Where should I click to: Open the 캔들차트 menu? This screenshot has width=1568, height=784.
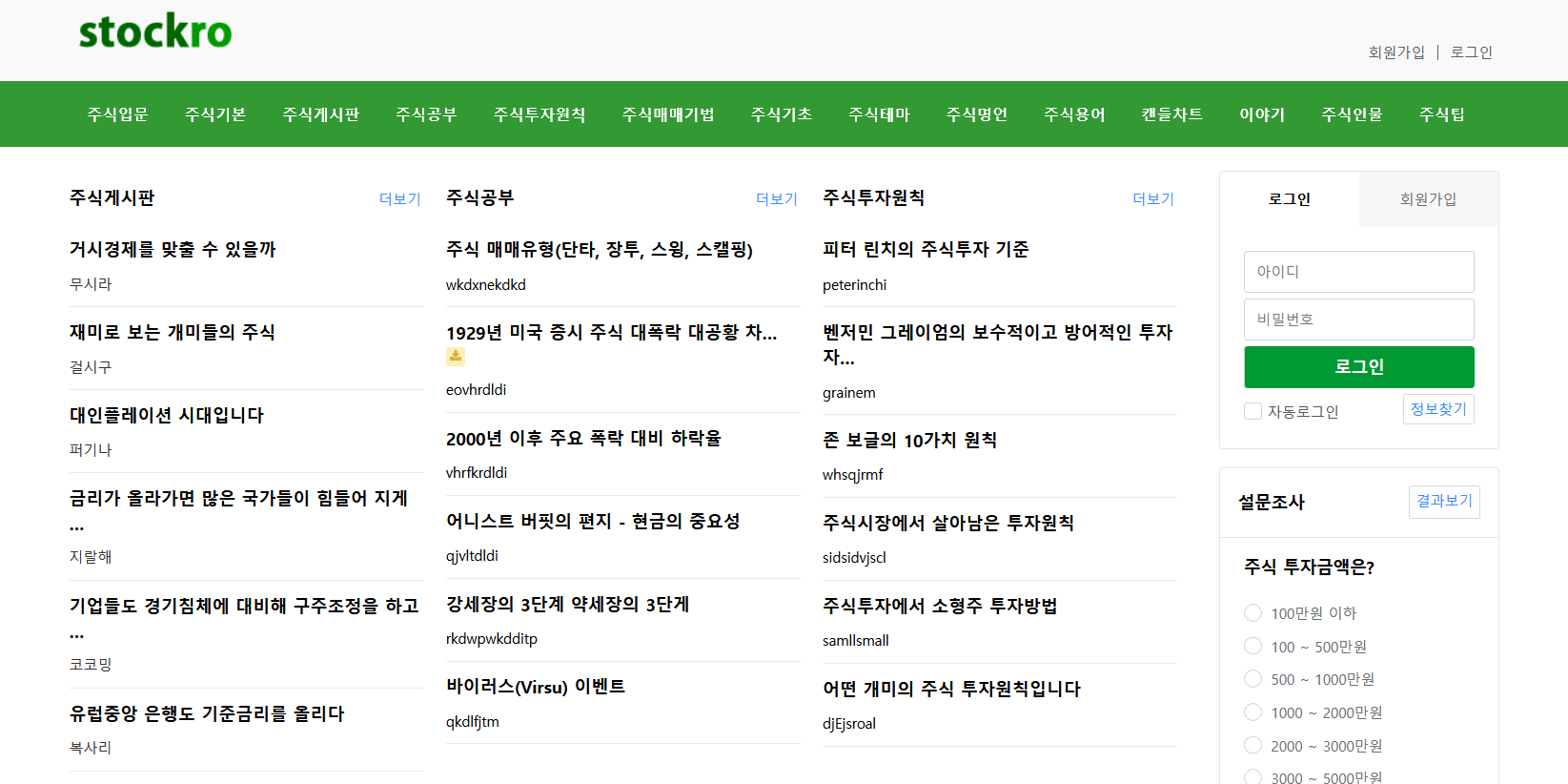click(x=1172, y=114)
